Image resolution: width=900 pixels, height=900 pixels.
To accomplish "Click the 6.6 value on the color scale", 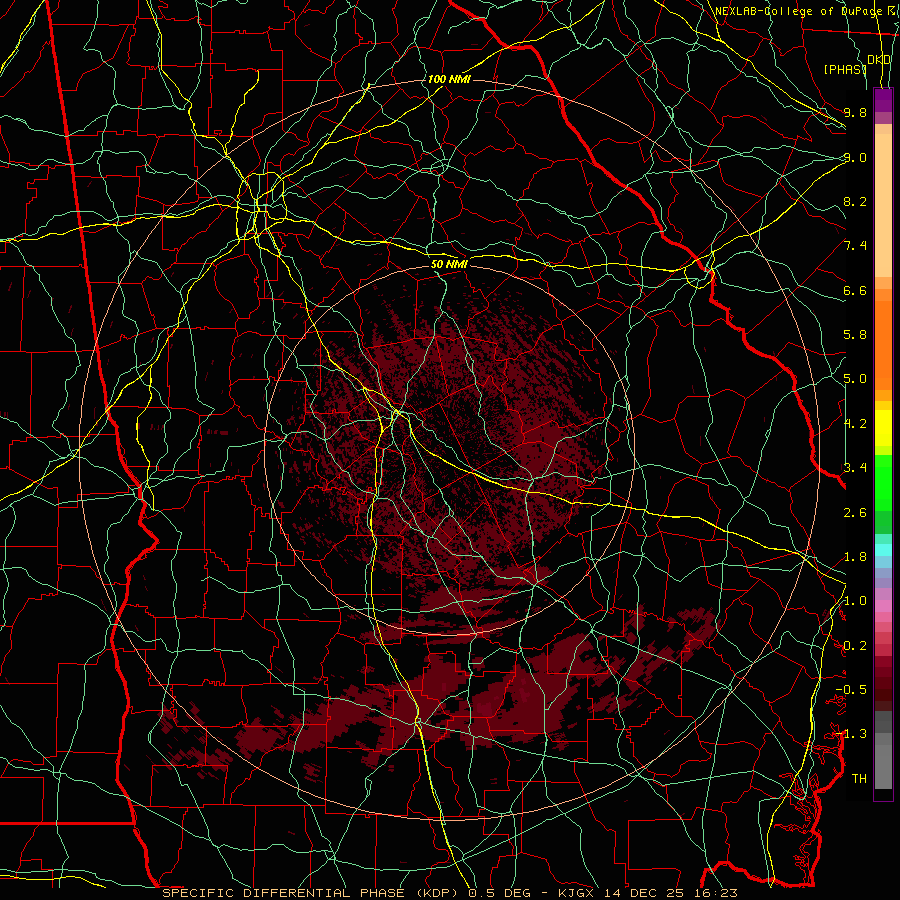I will [855, 290].
